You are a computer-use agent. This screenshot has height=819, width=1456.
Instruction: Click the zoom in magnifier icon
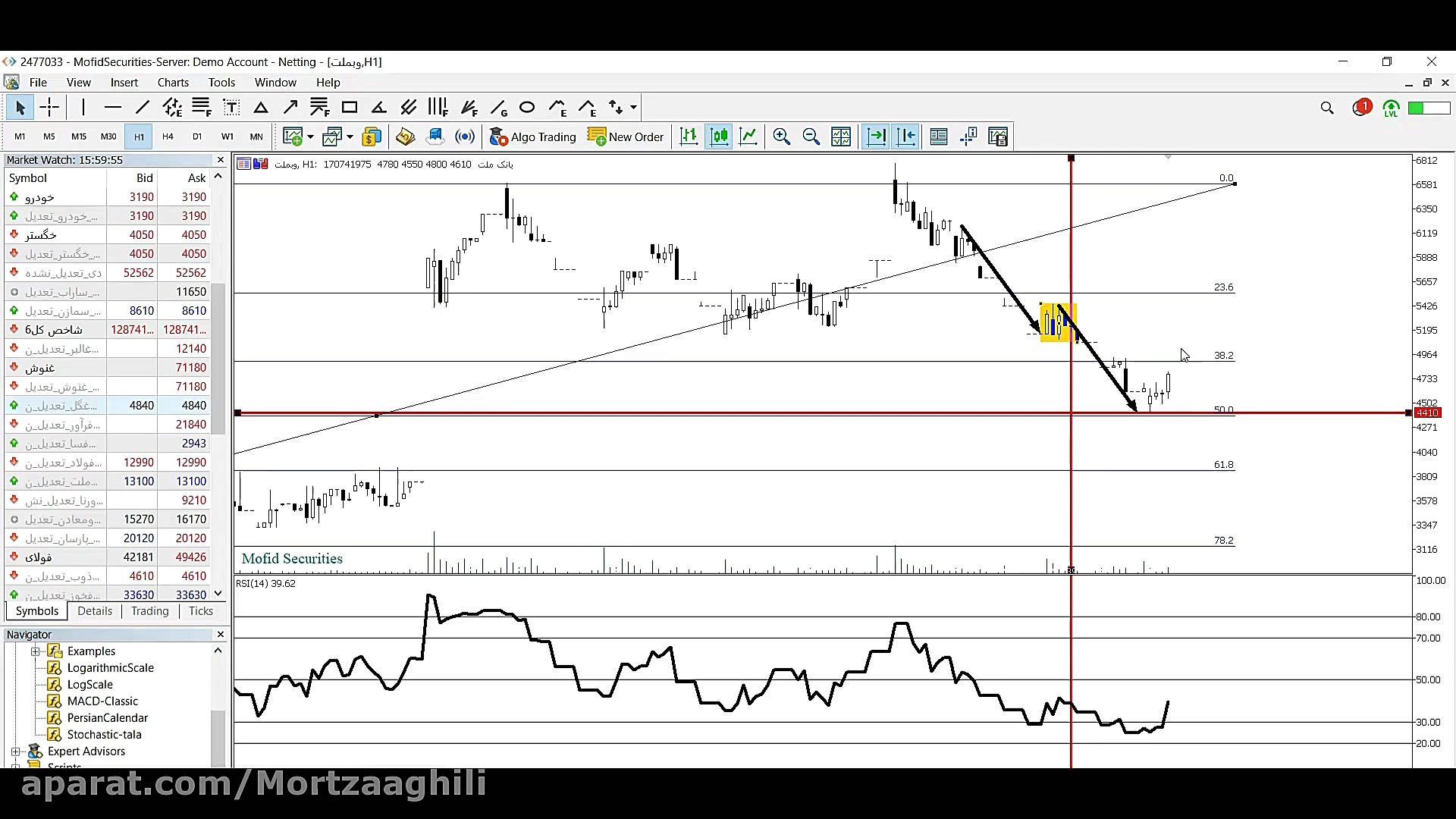pyautogui.click(x=781, y=136)
